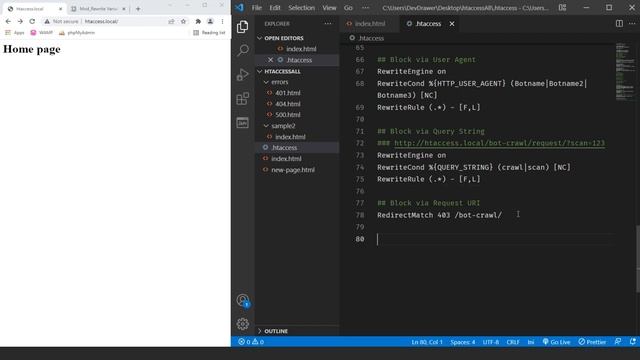This screenshot has height=360, width=640.
Task: Open the Explorer view in activity bar
Action: tap(242, 27)
